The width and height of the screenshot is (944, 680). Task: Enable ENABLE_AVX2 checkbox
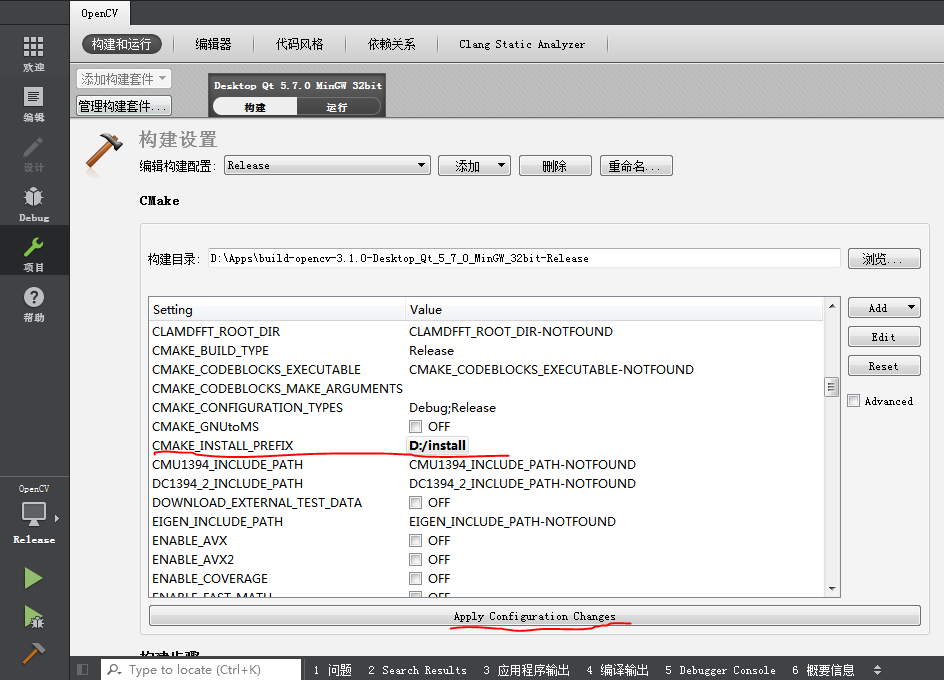tap(415, 560)
